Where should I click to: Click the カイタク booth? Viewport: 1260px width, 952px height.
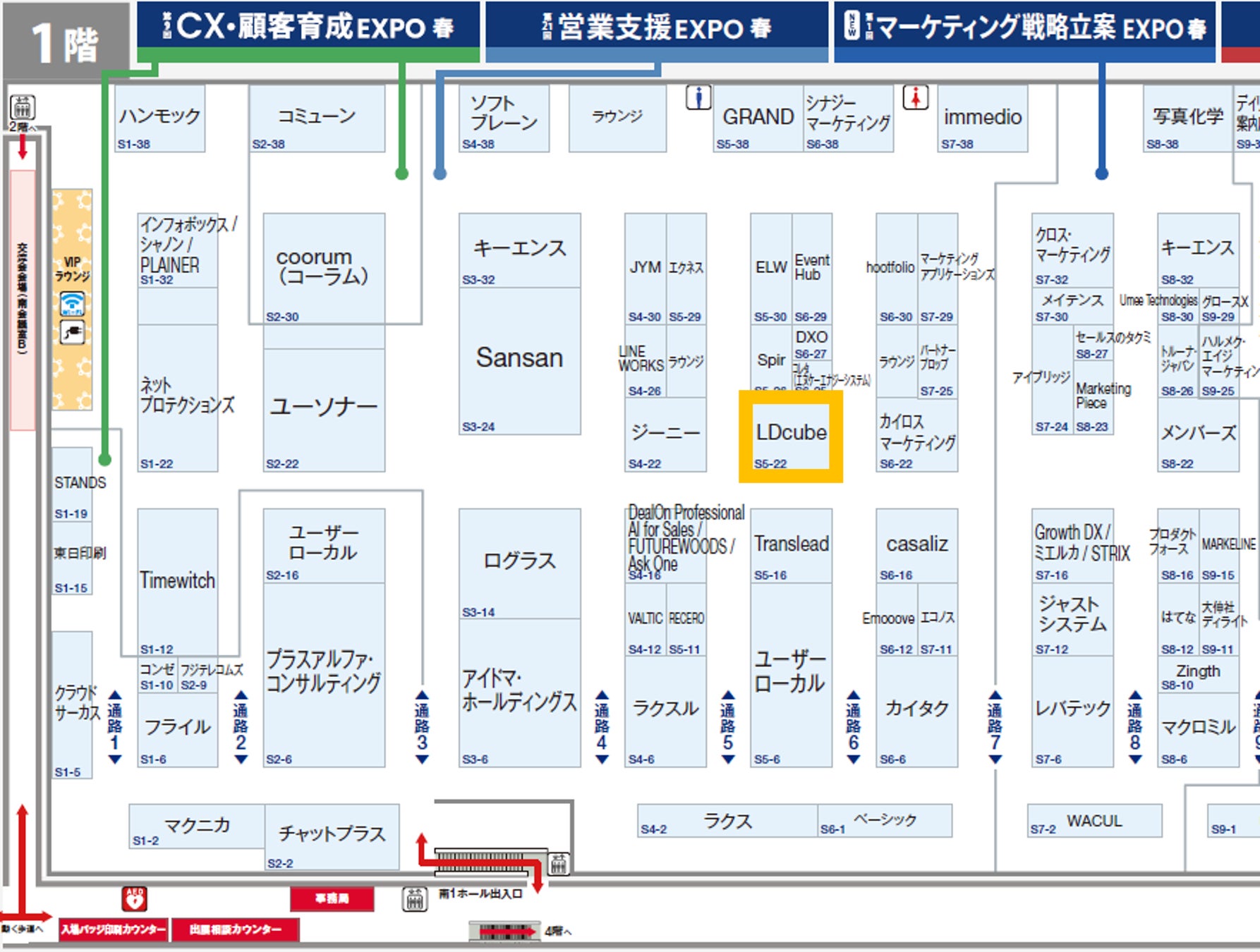point(917,712)
